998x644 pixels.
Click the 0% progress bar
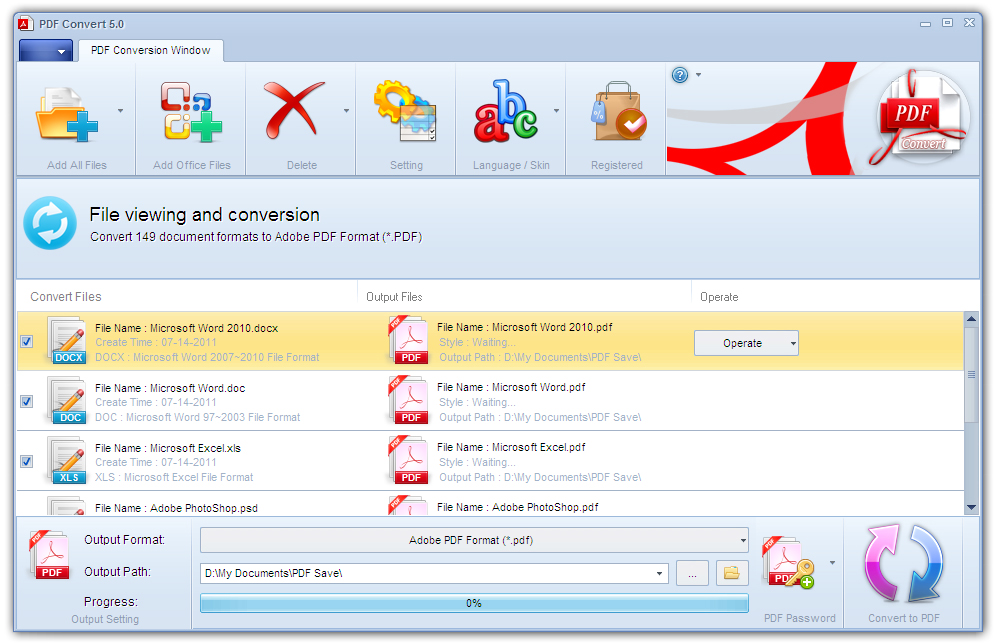point(474,603)
